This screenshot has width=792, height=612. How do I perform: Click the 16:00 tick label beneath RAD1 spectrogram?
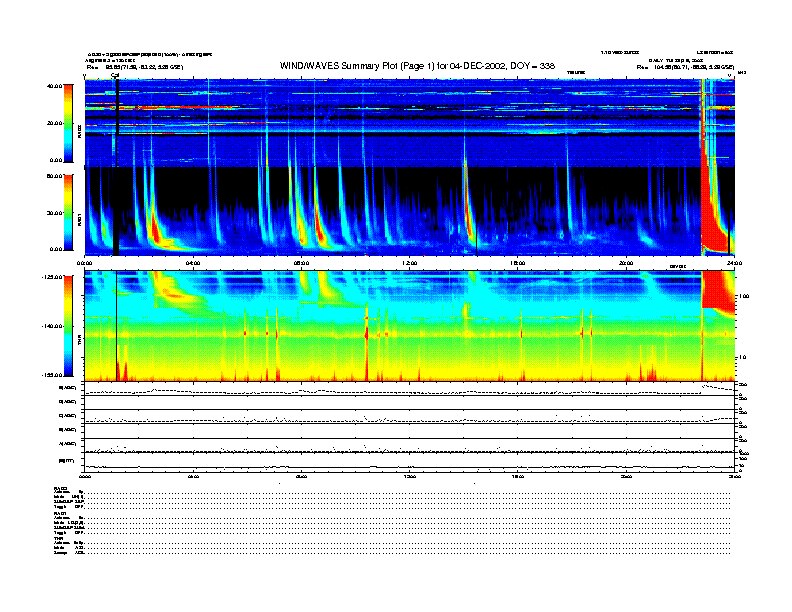tap(518, 263)
